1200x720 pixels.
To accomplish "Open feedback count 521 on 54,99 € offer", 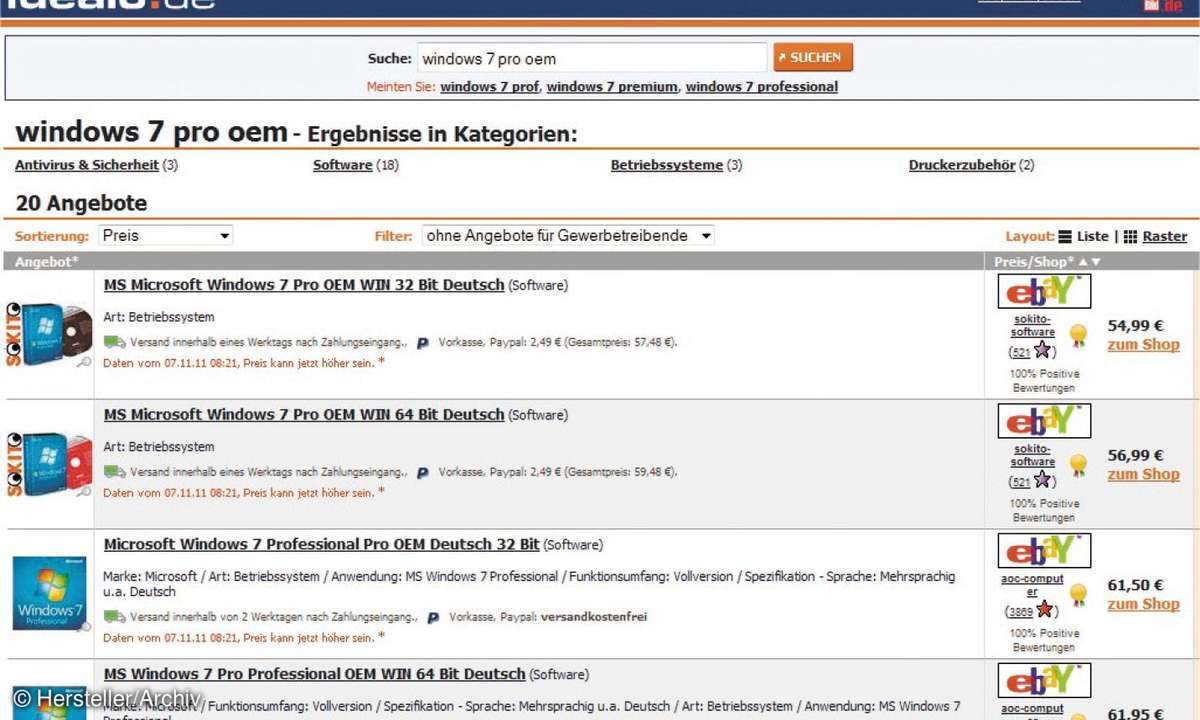I will coord(1022,352).
